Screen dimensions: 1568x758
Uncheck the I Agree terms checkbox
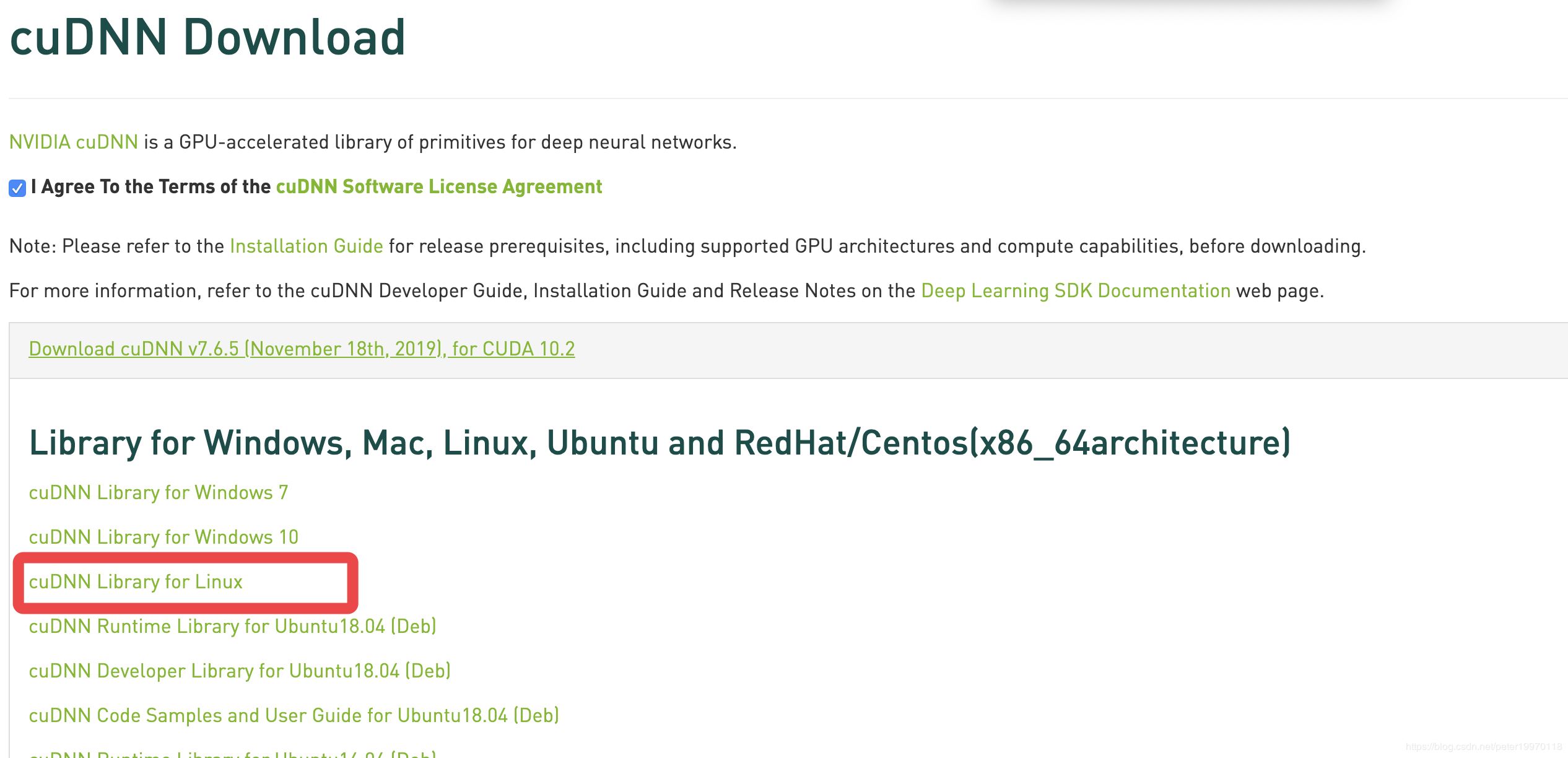pos(17,188)
